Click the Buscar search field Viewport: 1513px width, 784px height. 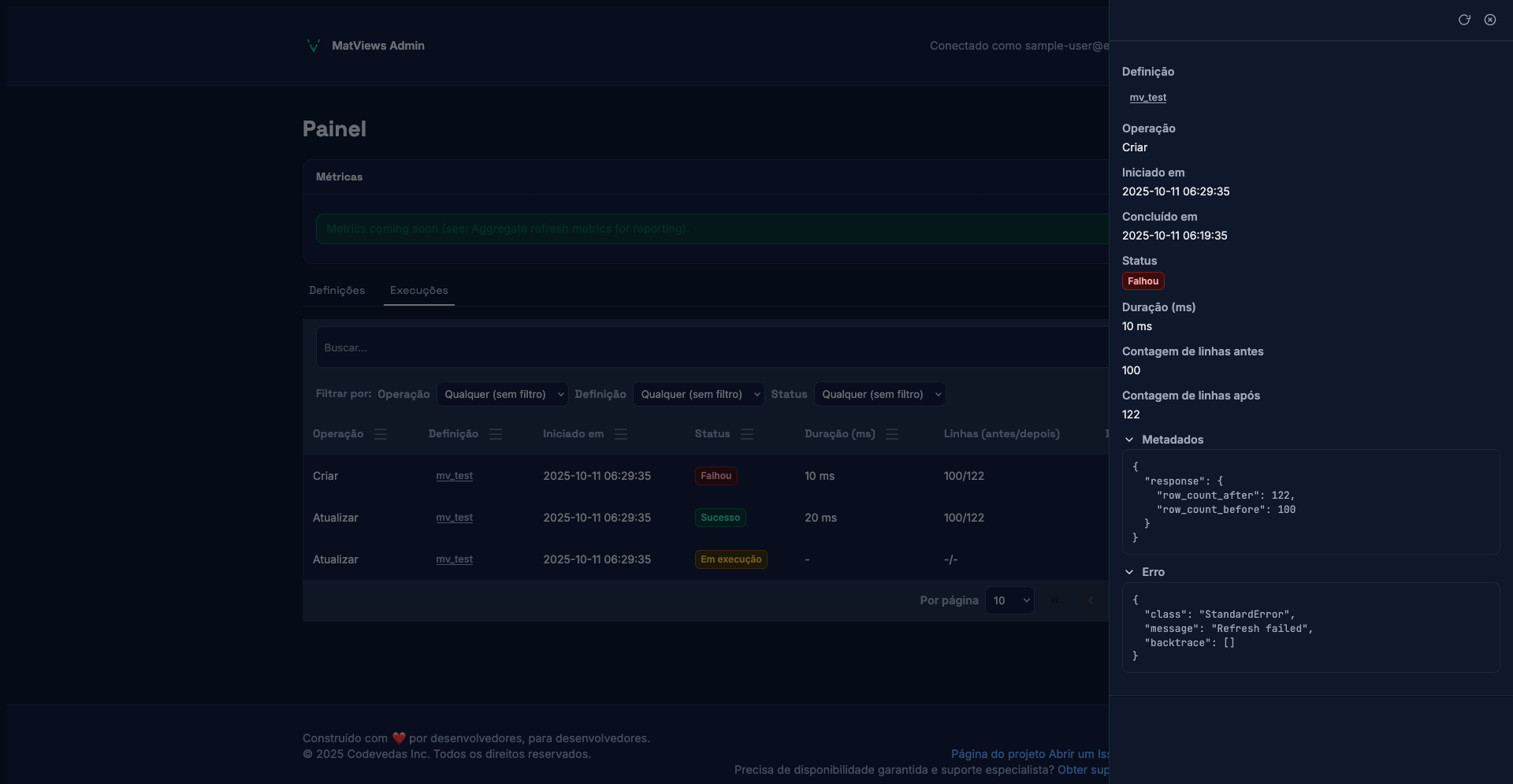pos(709,347)
